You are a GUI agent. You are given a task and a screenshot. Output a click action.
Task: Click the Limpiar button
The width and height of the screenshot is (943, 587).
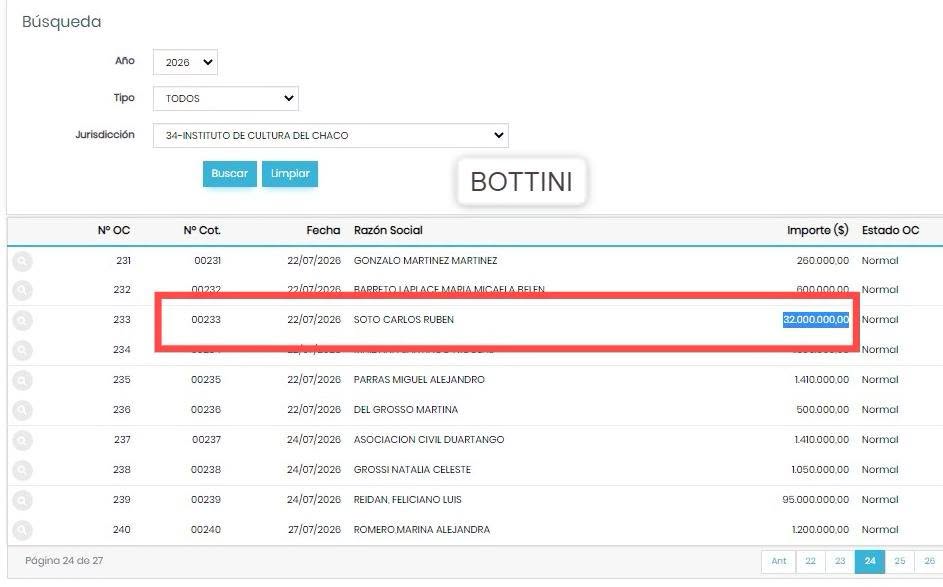pos(290,174)
